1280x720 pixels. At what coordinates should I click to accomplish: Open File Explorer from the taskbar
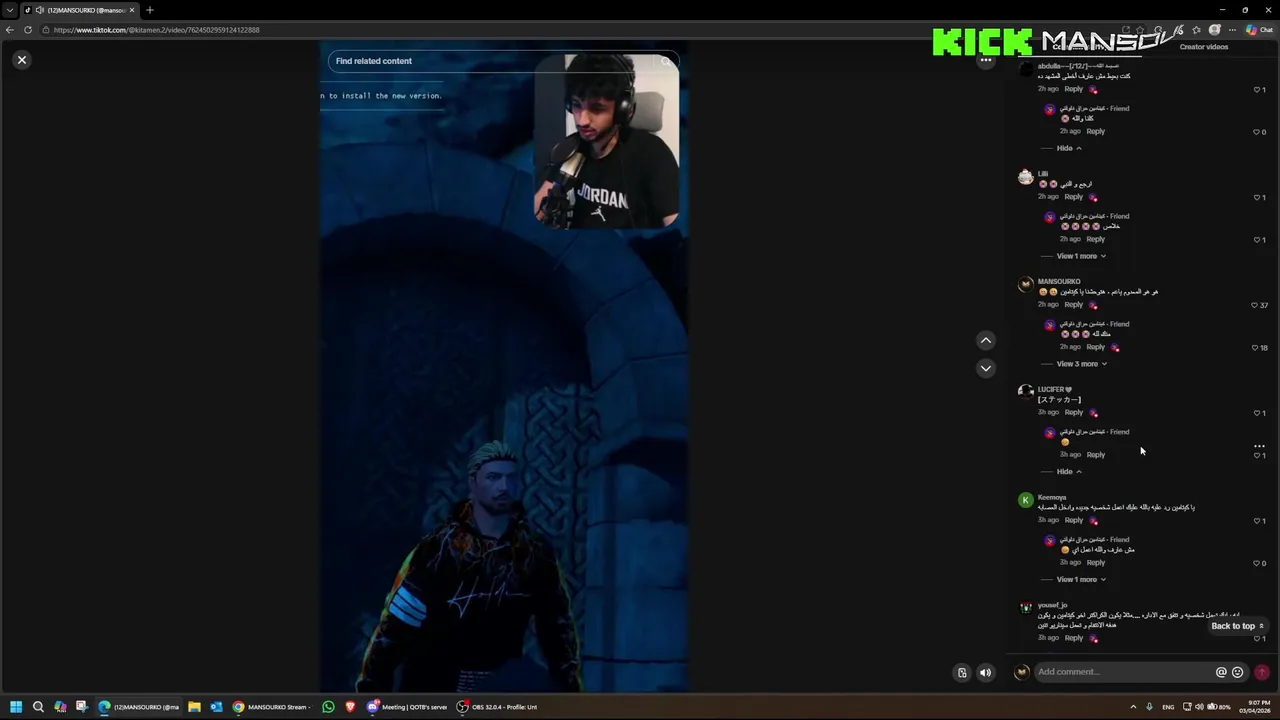(x=194, y=707)
